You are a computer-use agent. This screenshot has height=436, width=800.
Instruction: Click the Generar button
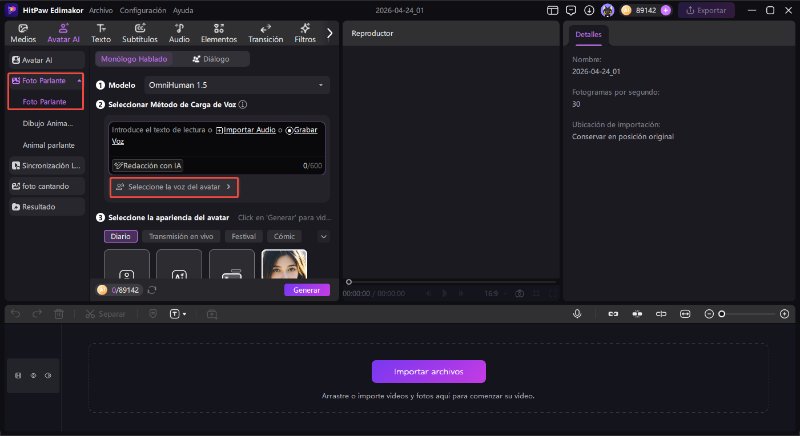click(307, 290)
